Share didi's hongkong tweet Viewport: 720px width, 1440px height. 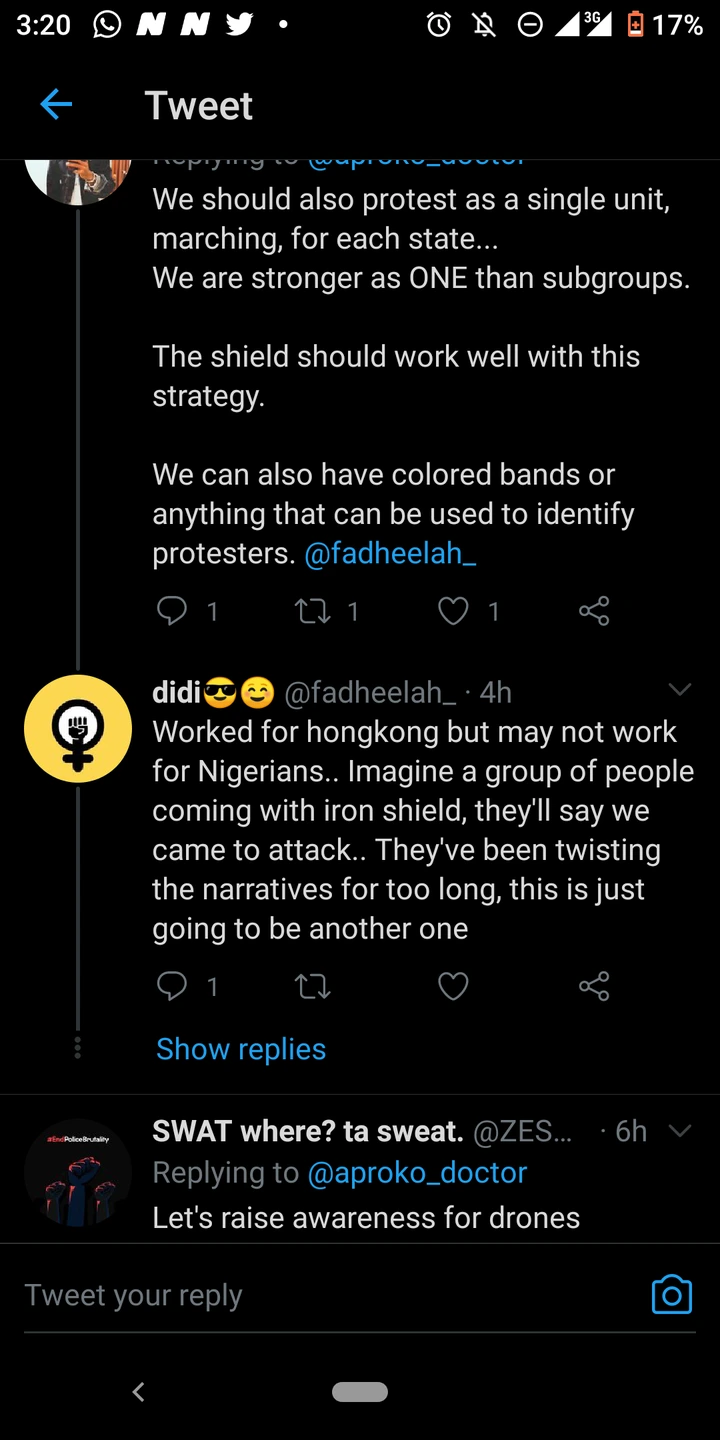pyautogui.click(x=594, y=987)
